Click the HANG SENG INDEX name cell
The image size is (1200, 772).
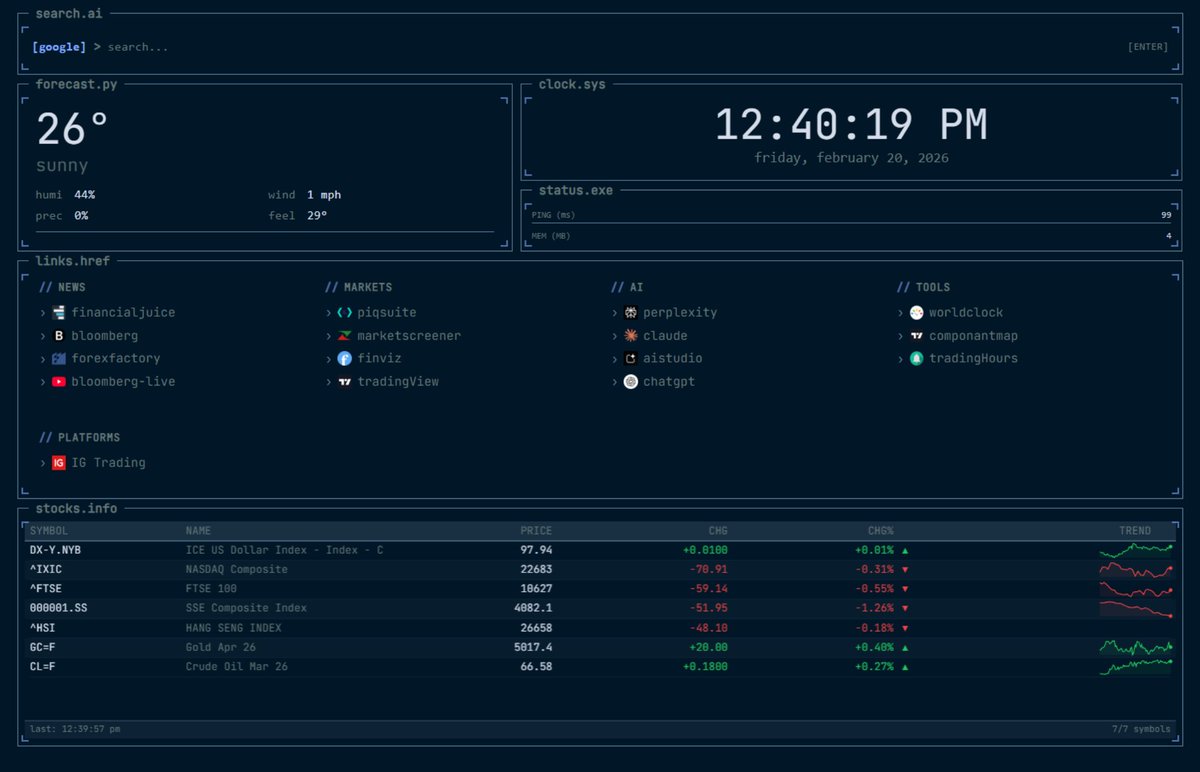coord(233,628)
